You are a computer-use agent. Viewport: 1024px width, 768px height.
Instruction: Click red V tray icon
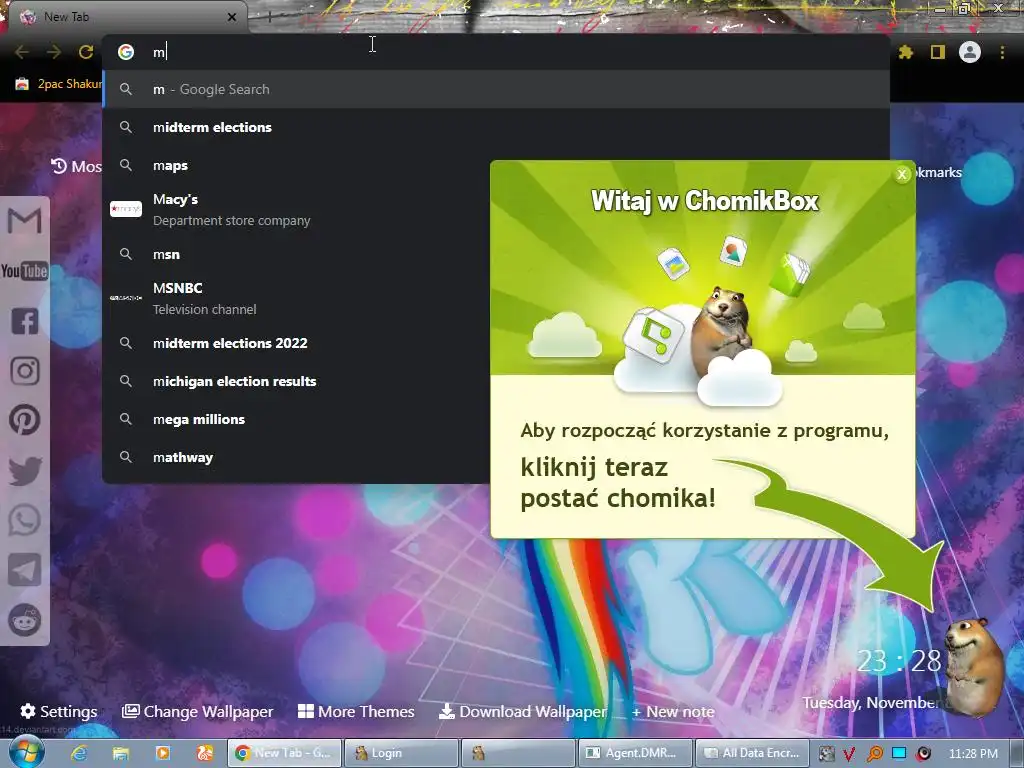pyautogui.click(x=849, y=754)
